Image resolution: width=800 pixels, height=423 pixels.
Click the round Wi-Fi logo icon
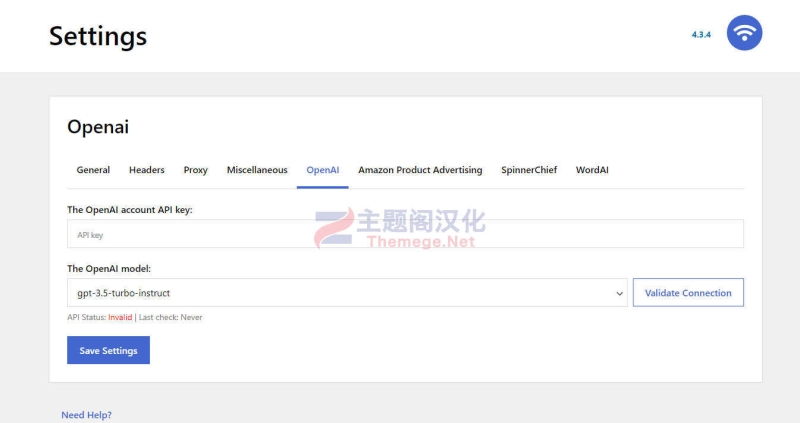[x=744, y=33]
